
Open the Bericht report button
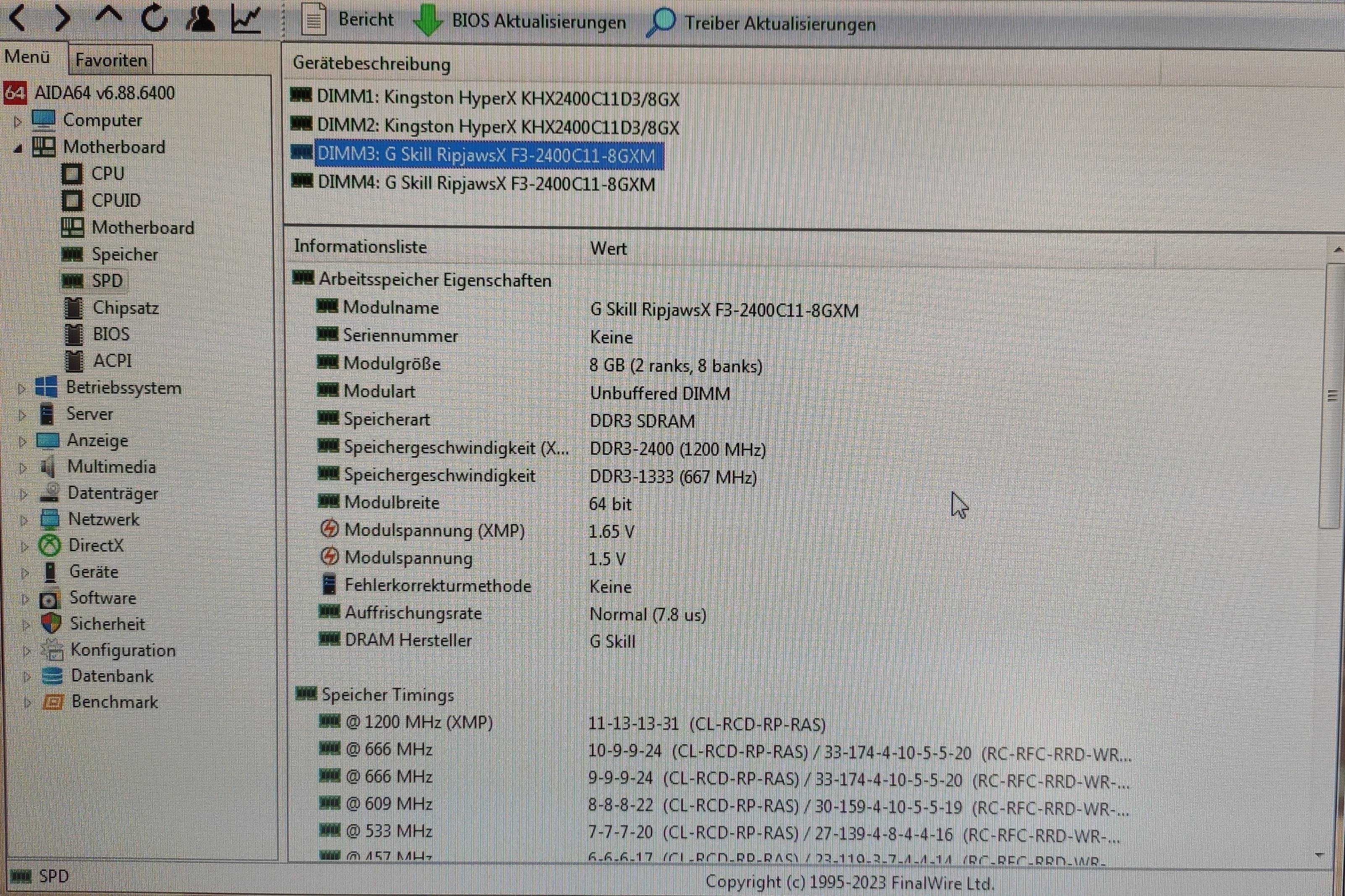[x=347, y=19]
